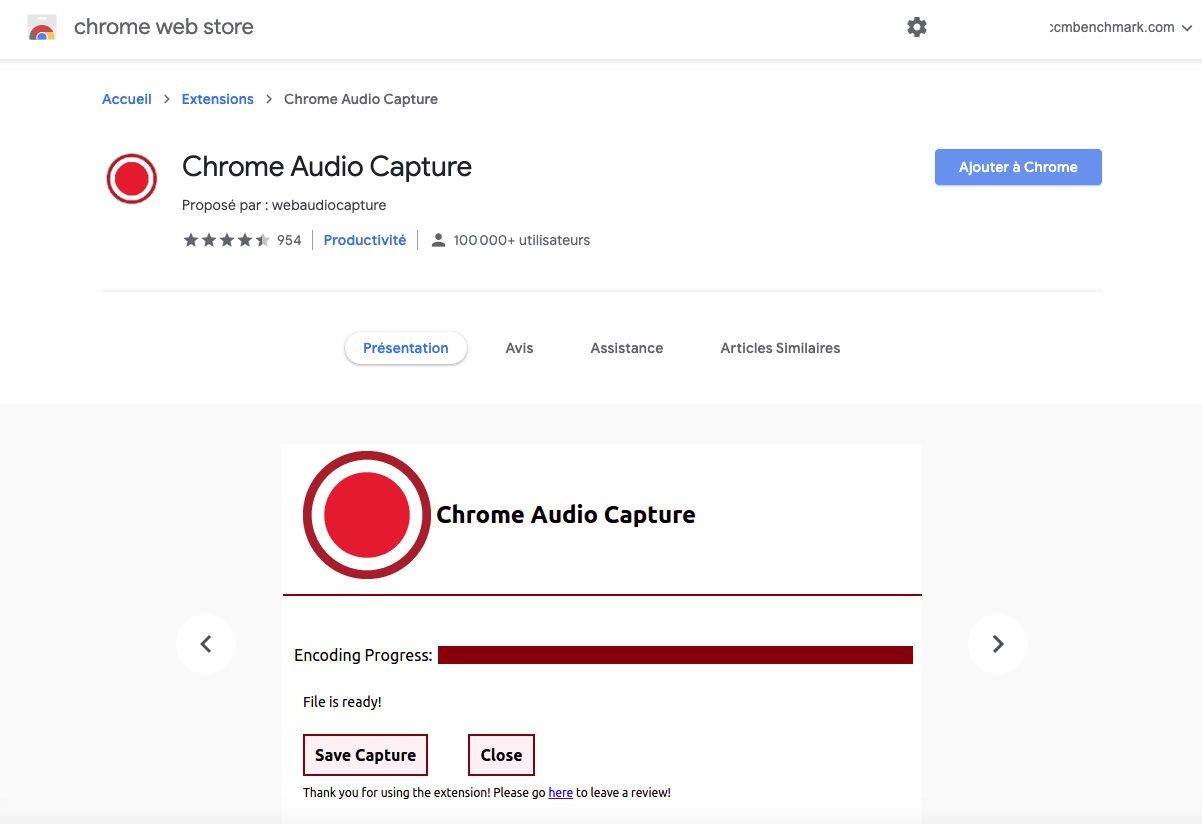1202x824 pixels.
Task: Click the Chrome Web Store logo icon
Action: coord(41,28)
